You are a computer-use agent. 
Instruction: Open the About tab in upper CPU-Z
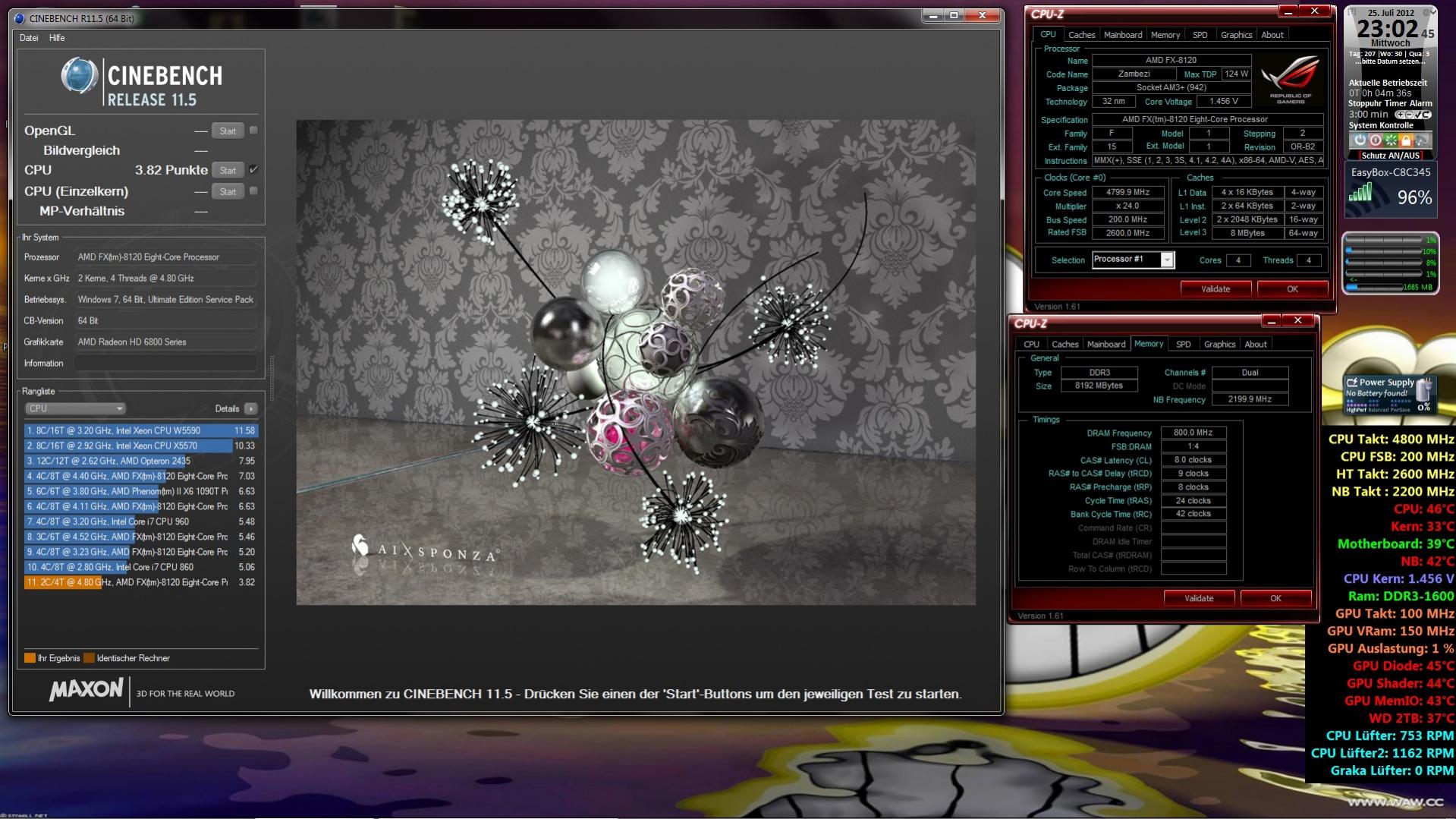click(1272, 35)
